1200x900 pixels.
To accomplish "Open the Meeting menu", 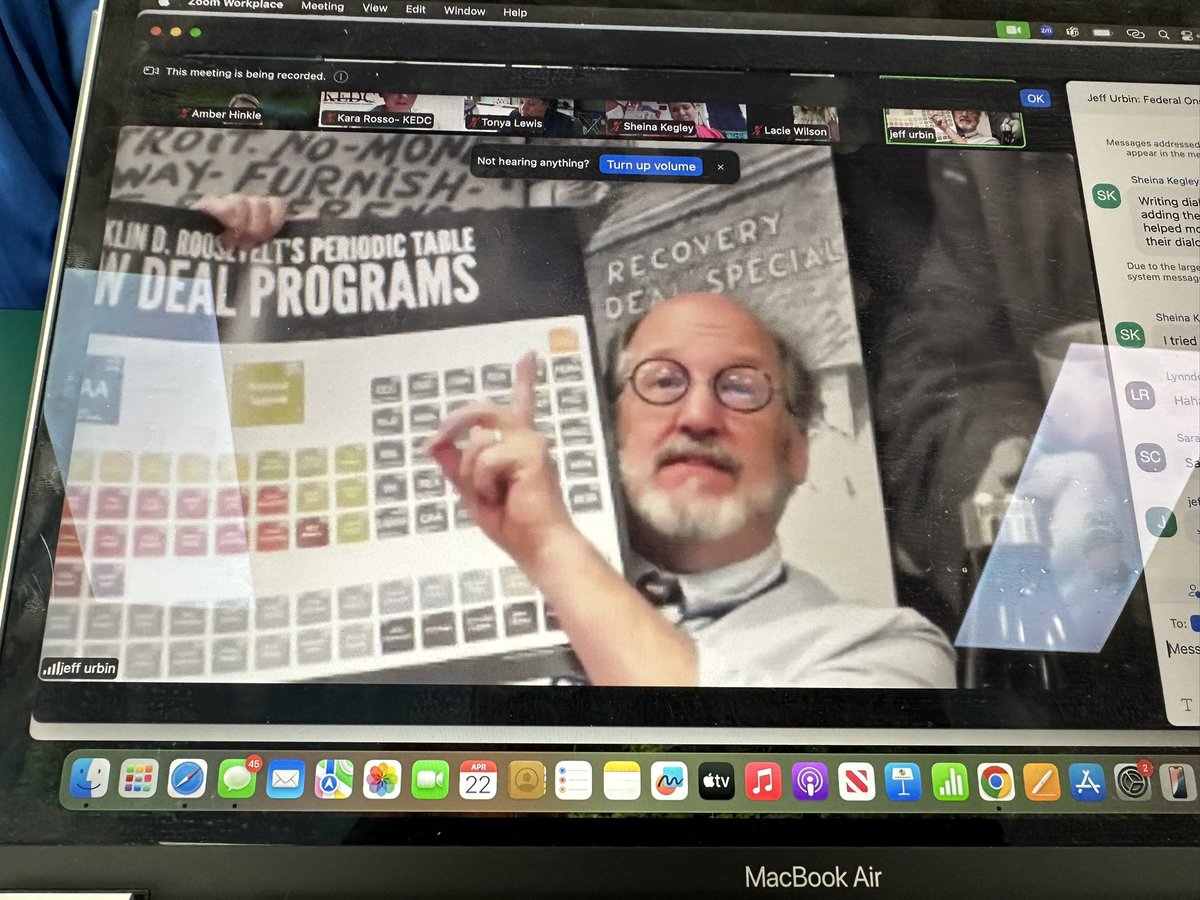I will pyautogui.click(x=323, y=7).
